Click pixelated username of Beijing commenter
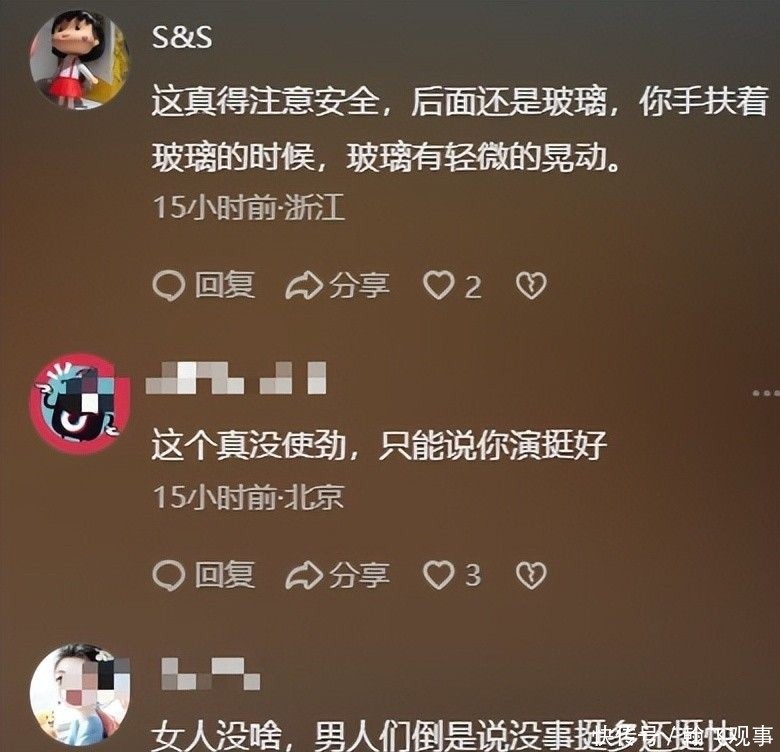 (236, 378)
